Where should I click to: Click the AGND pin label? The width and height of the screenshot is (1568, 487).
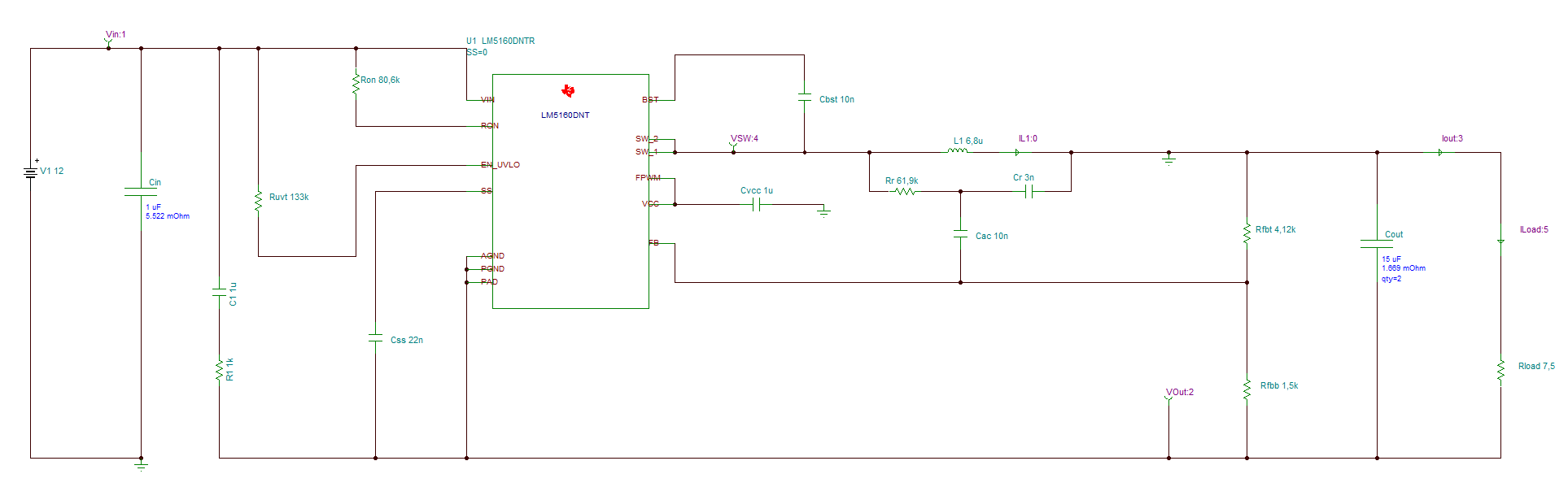point(492,256)
